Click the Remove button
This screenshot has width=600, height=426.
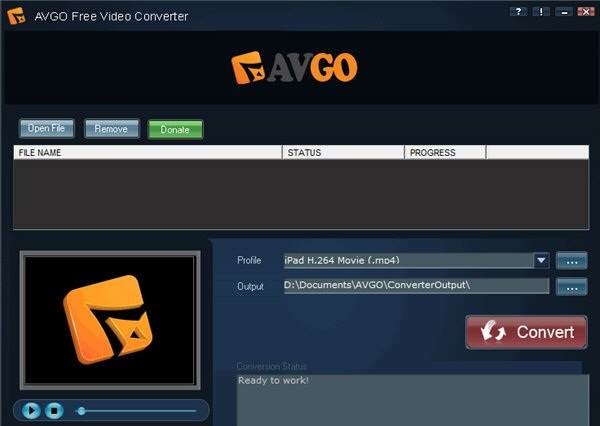(x=111, y=129)
